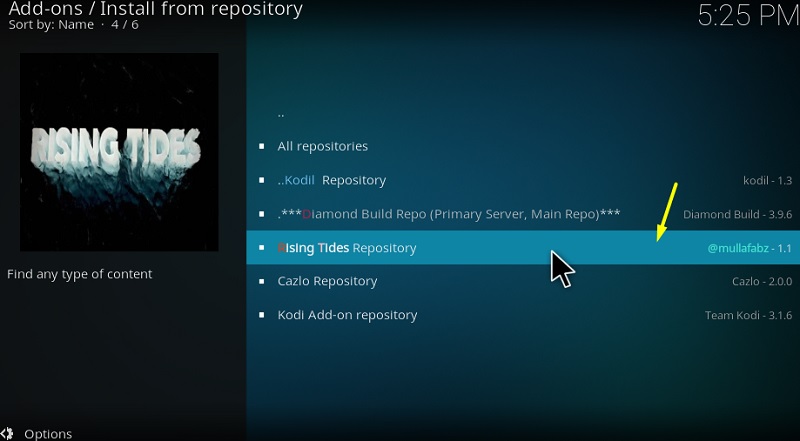Select the ..Kodil Repository row
Image resolution: width=800 pixels, height=441 pixels.
pyautogui.click(x=523, y=180)
